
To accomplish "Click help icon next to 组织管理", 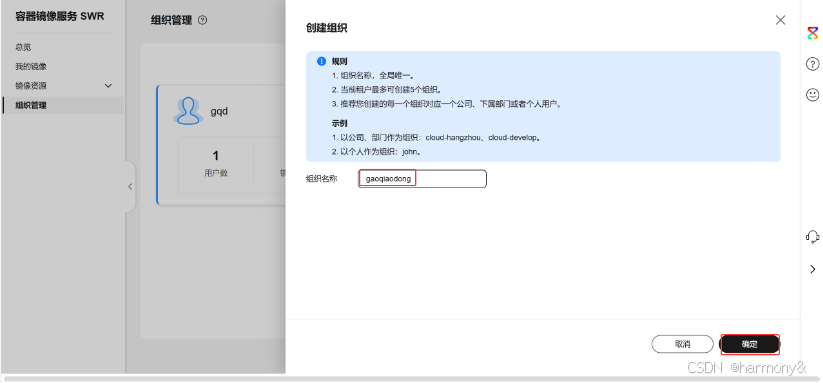I will click(x=203, y=20).
